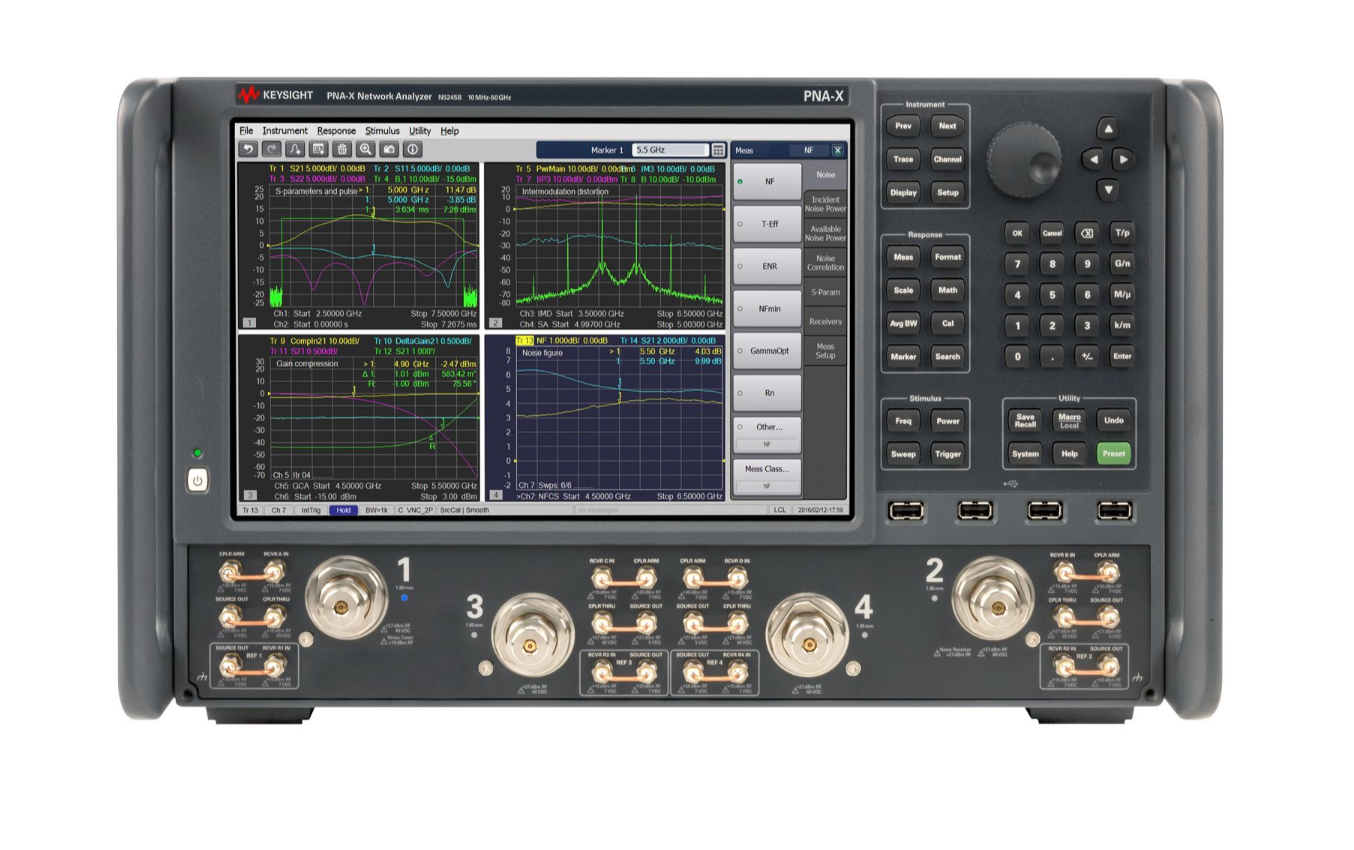1354x850 pixels.
Task: Activate the magnifier zoom icon
Action: [365, 149]
